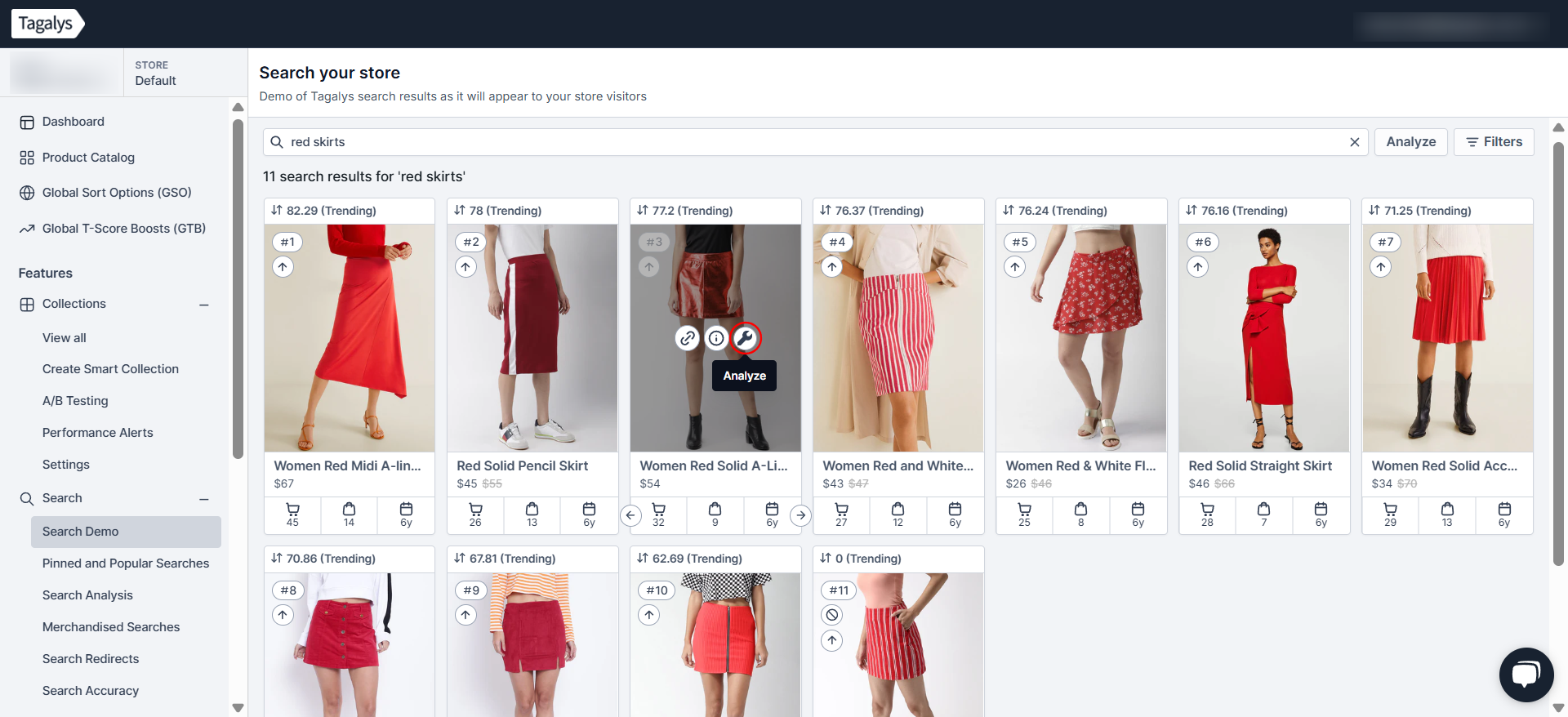
Task: Collapse the Collections section
Action: pyautogui.click(x=204, y=305)
